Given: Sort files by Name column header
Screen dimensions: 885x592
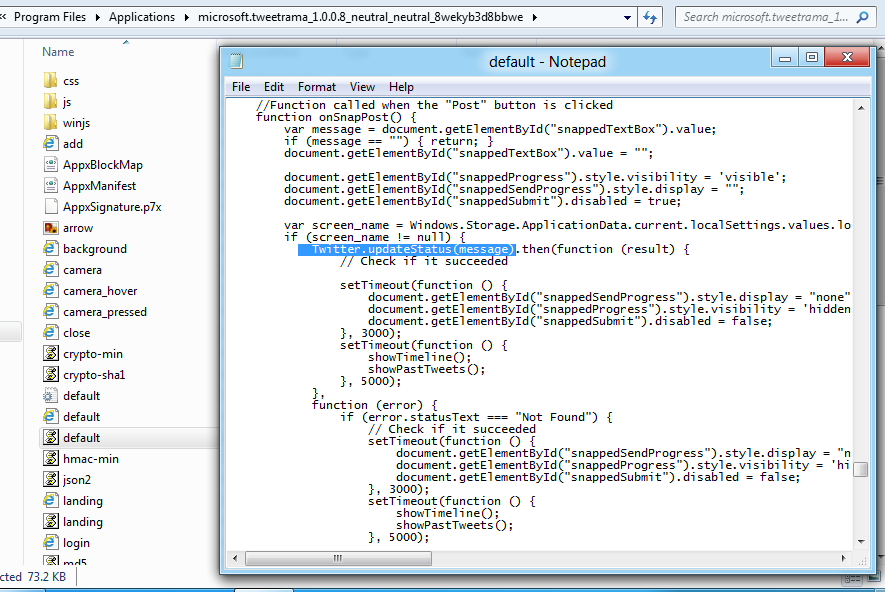Looking at the screenshot, I should 58,51.
